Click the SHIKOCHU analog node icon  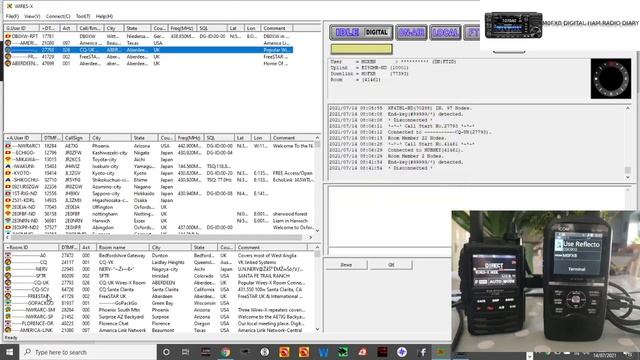[8, 180]
